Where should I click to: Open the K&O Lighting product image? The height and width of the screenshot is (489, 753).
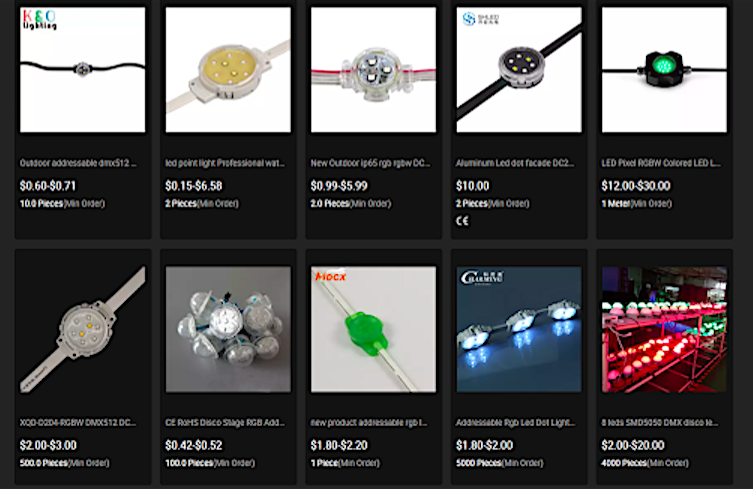click(83, 70)
